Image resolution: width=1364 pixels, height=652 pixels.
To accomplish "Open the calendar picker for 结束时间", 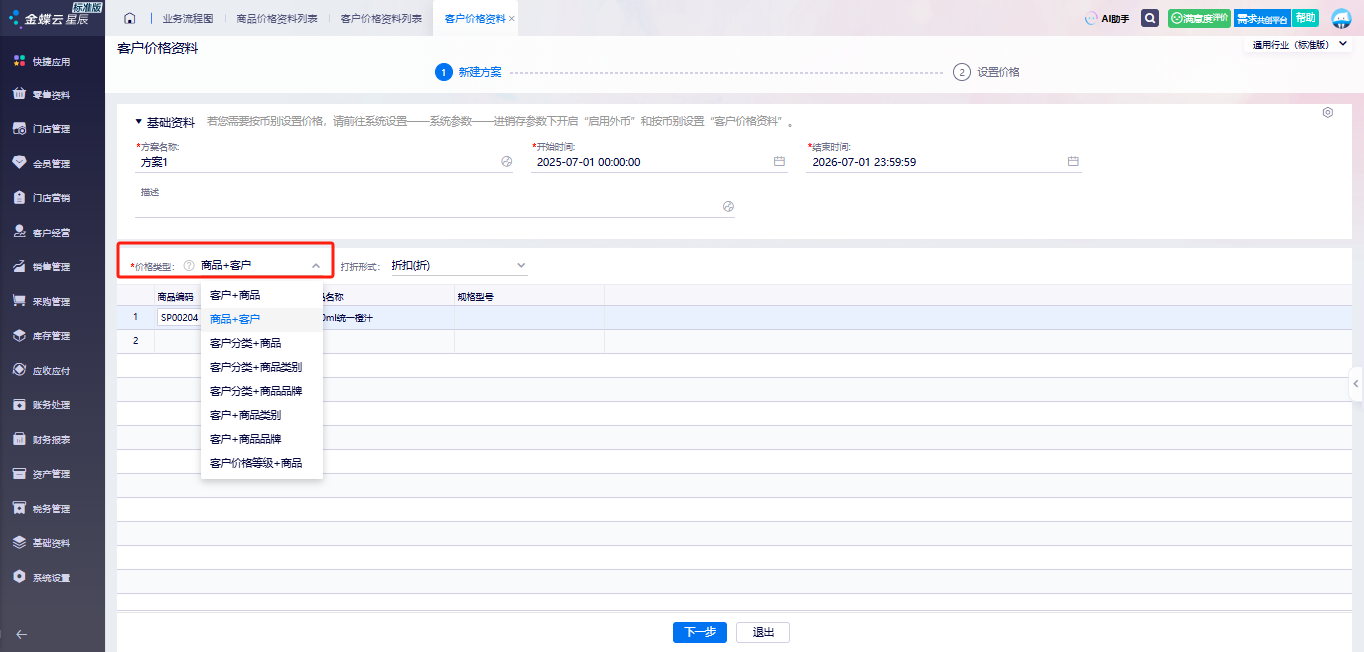I will (x=1073, y=162).
